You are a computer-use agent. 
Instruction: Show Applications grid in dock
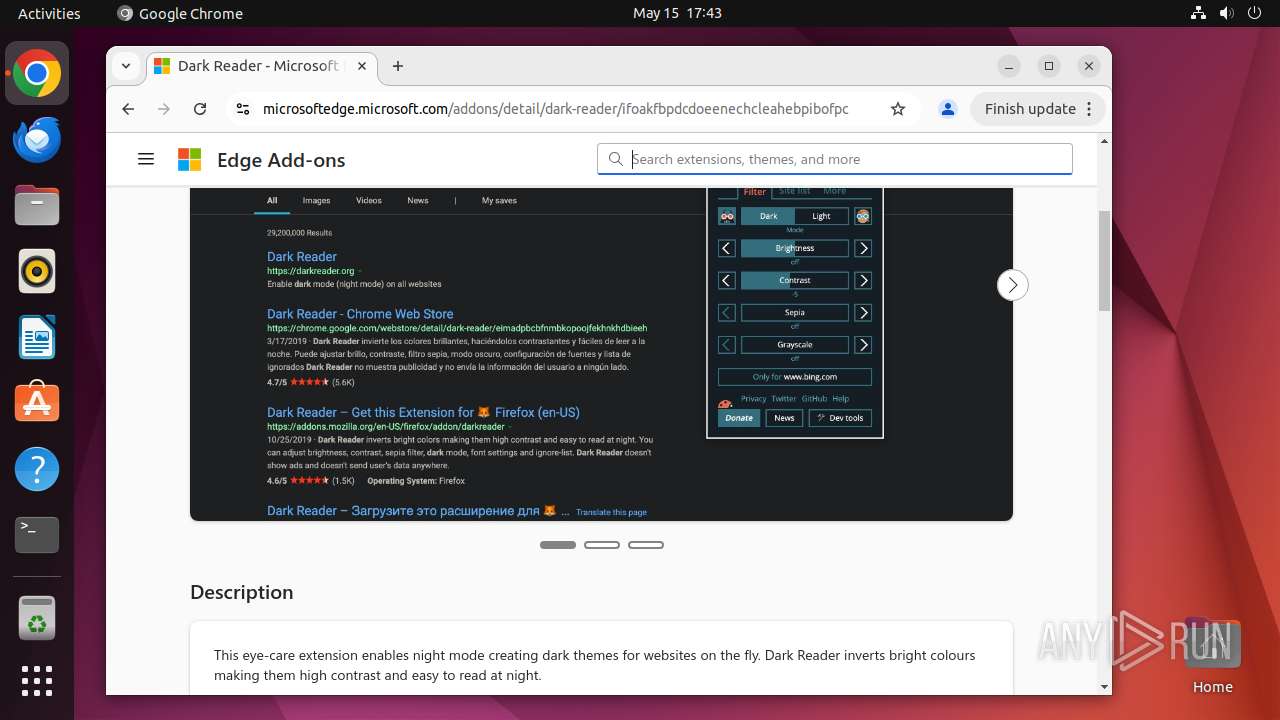pyautogui.click(x=37, y=681)
